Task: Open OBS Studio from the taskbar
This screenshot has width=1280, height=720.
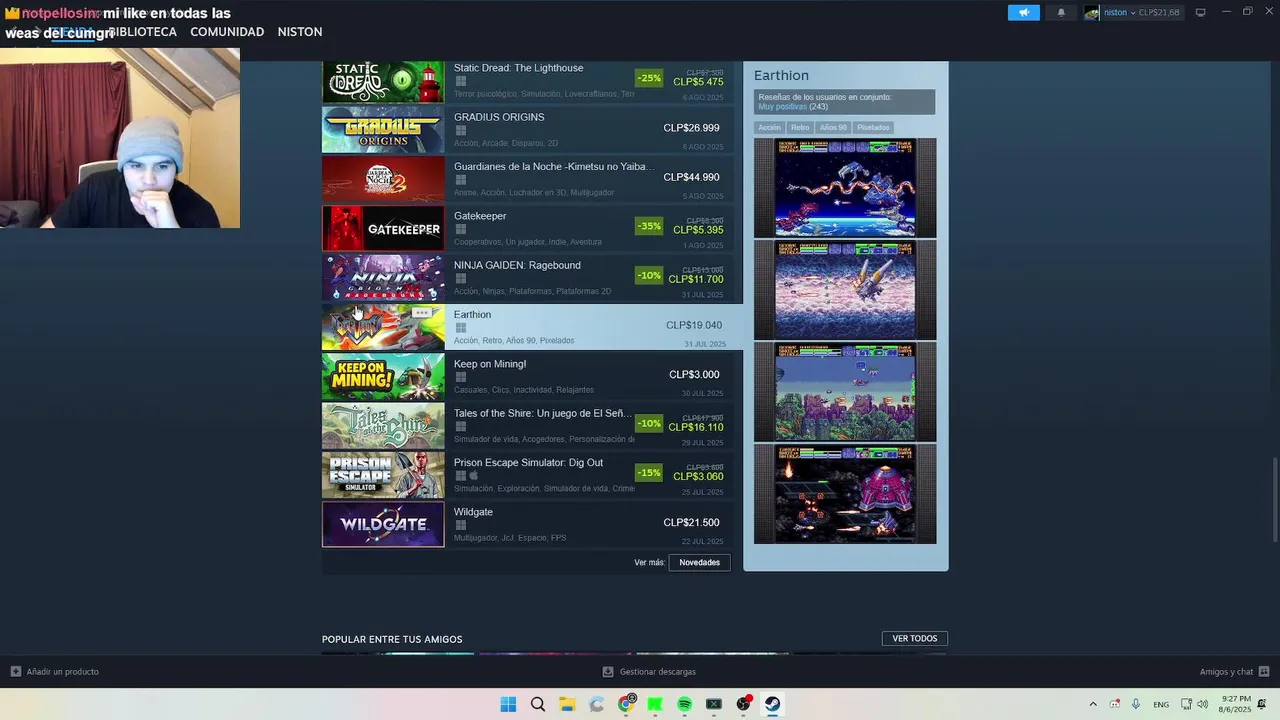Action: (743, 704)
